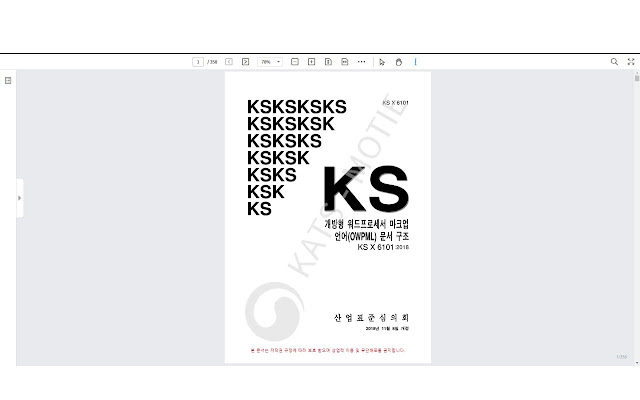Viewport: 640px width, 400px height.
Task: Open the horizontal ellipsis more tools menu
Action: (x=361, y=62)
